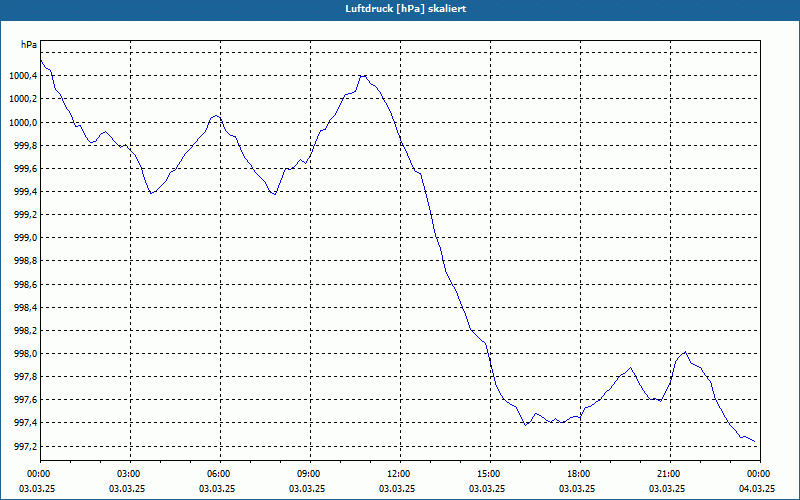Click the 997,4 y-axis label
The height and width of the screenshot is (500, 800).
point(26,423)
